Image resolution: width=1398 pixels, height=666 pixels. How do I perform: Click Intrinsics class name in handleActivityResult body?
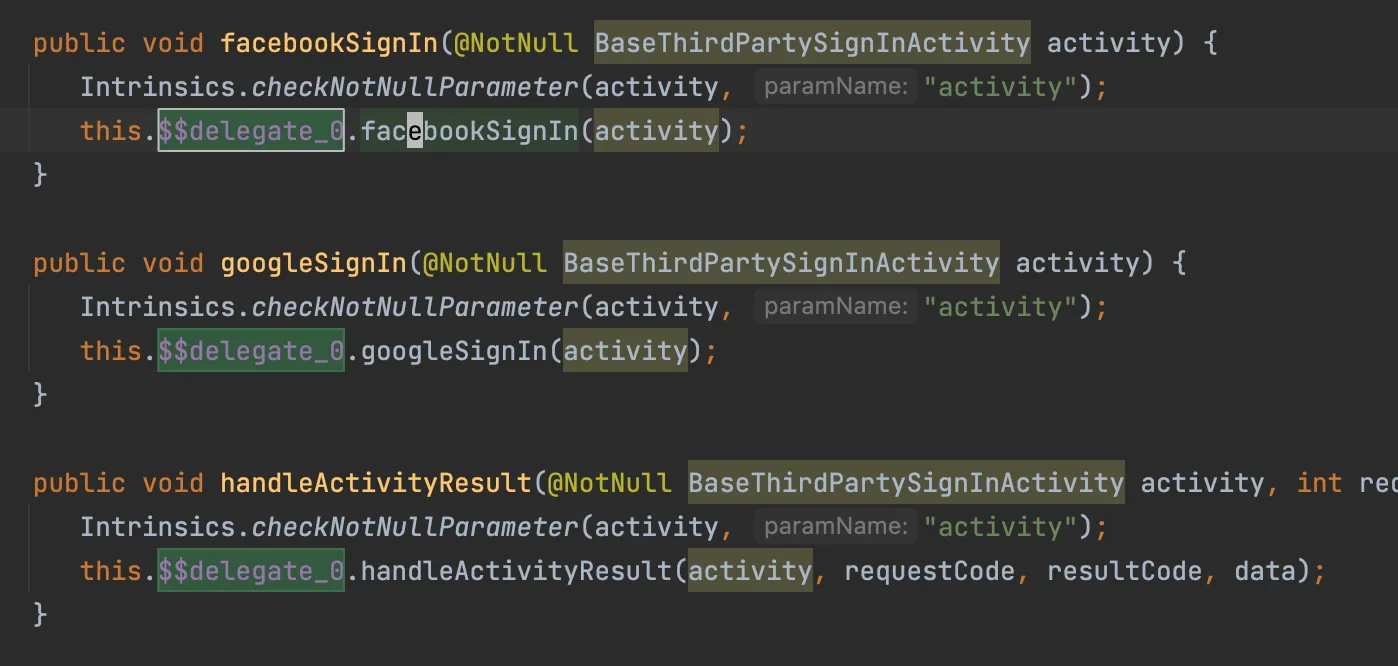[x=158, y=527]
